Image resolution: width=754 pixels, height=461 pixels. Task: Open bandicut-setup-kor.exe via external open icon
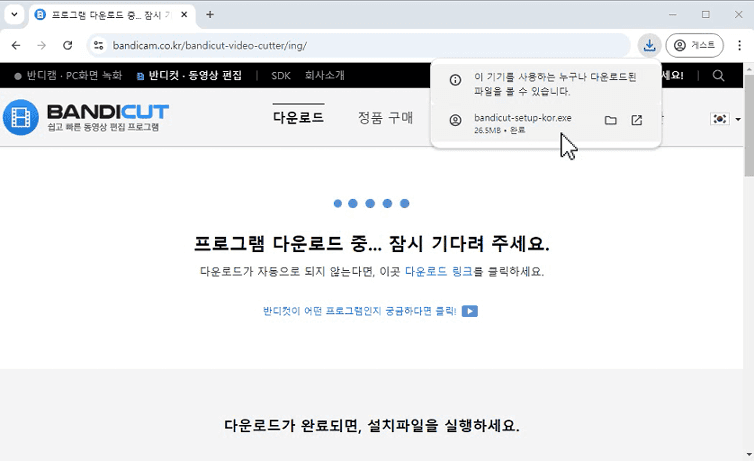[x=637, y=120]
